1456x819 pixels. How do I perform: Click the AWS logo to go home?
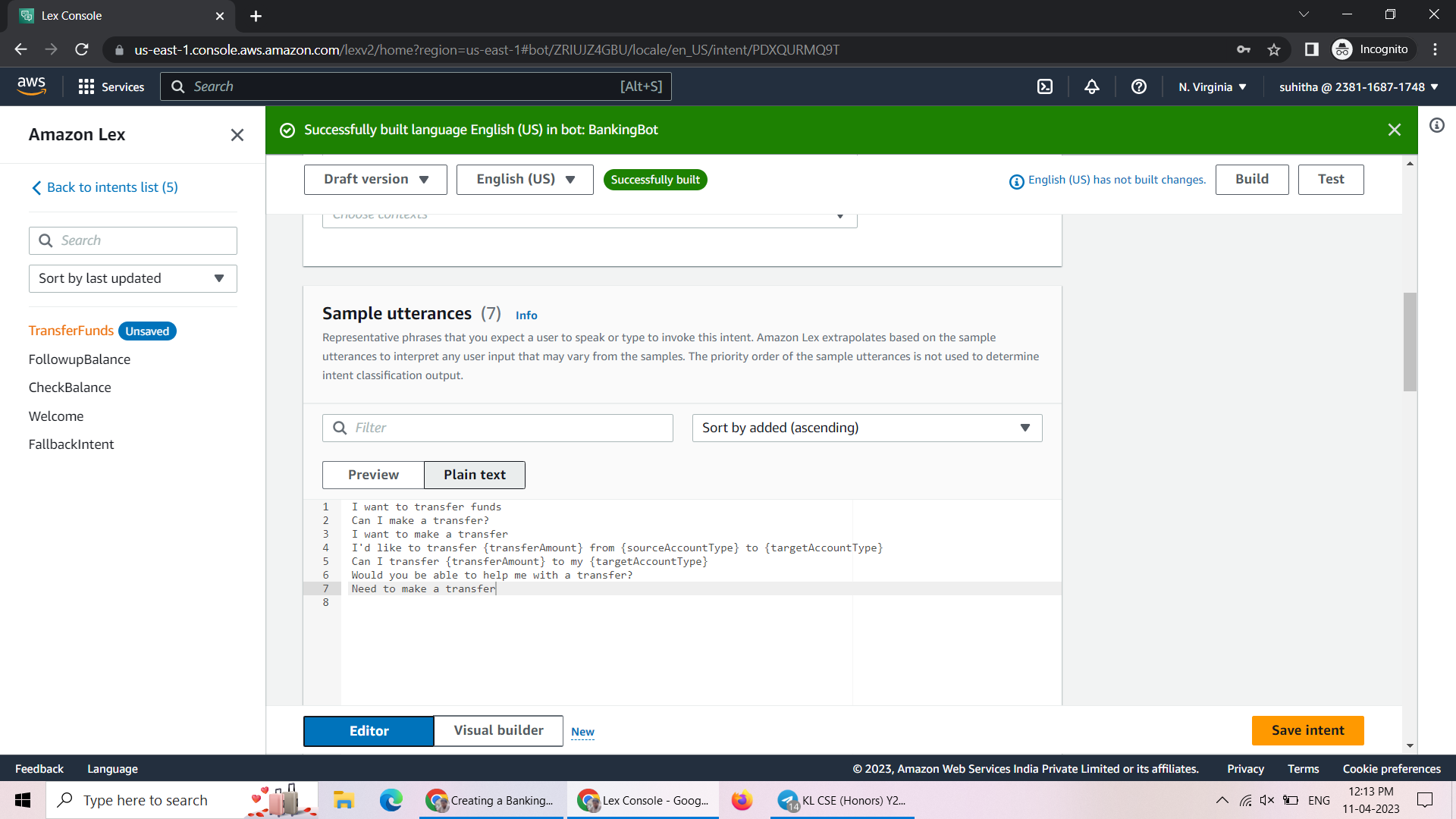pos(32,86)
